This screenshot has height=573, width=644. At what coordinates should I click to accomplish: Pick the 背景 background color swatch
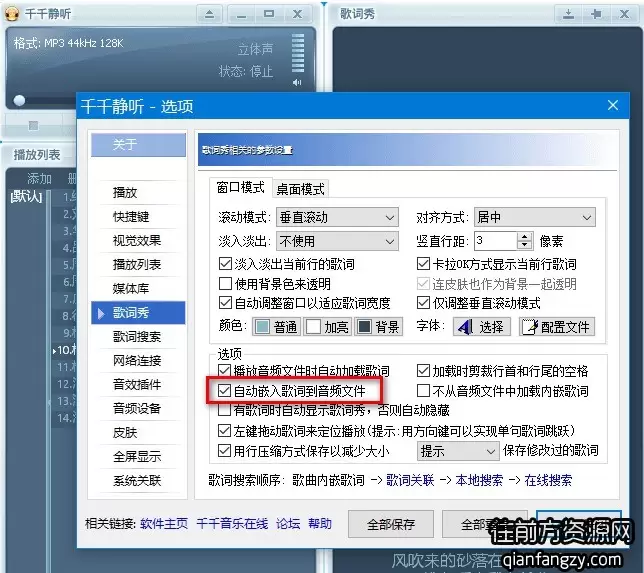click(378, 327)
